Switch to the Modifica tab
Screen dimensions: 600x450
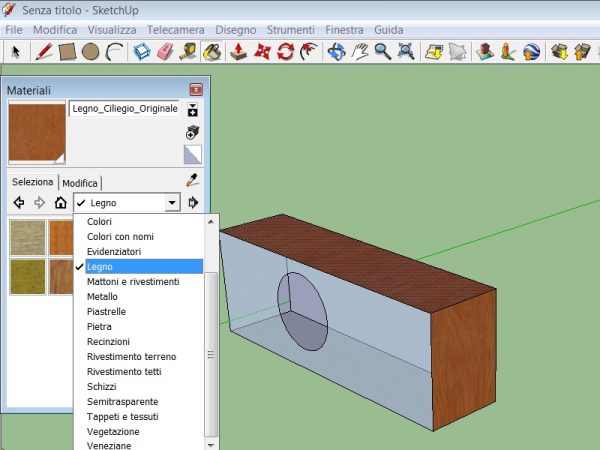pyautogui.click(x=80, y=183)
